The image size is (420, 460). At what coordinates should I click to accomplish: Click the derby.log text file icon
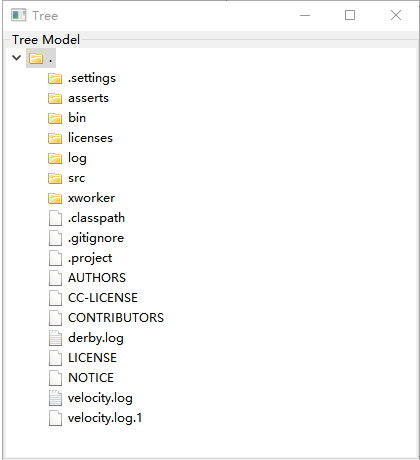(x=55, y=338)
